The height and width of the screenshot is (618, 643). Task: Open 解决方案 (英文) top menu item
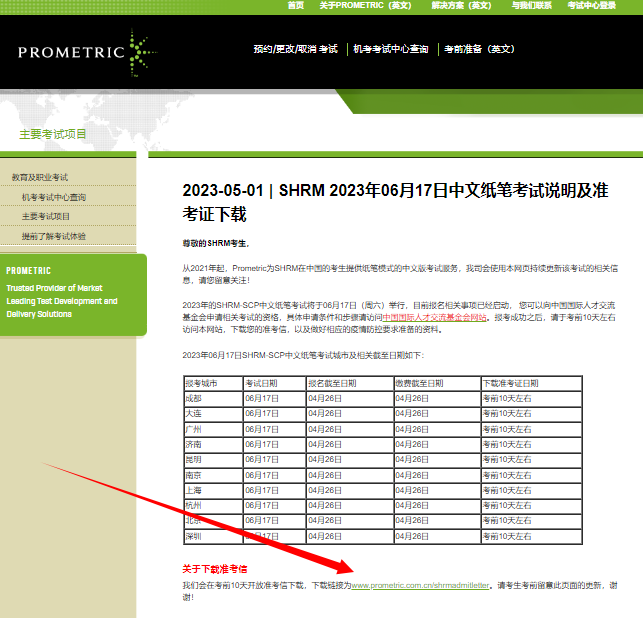coord(461,5)
